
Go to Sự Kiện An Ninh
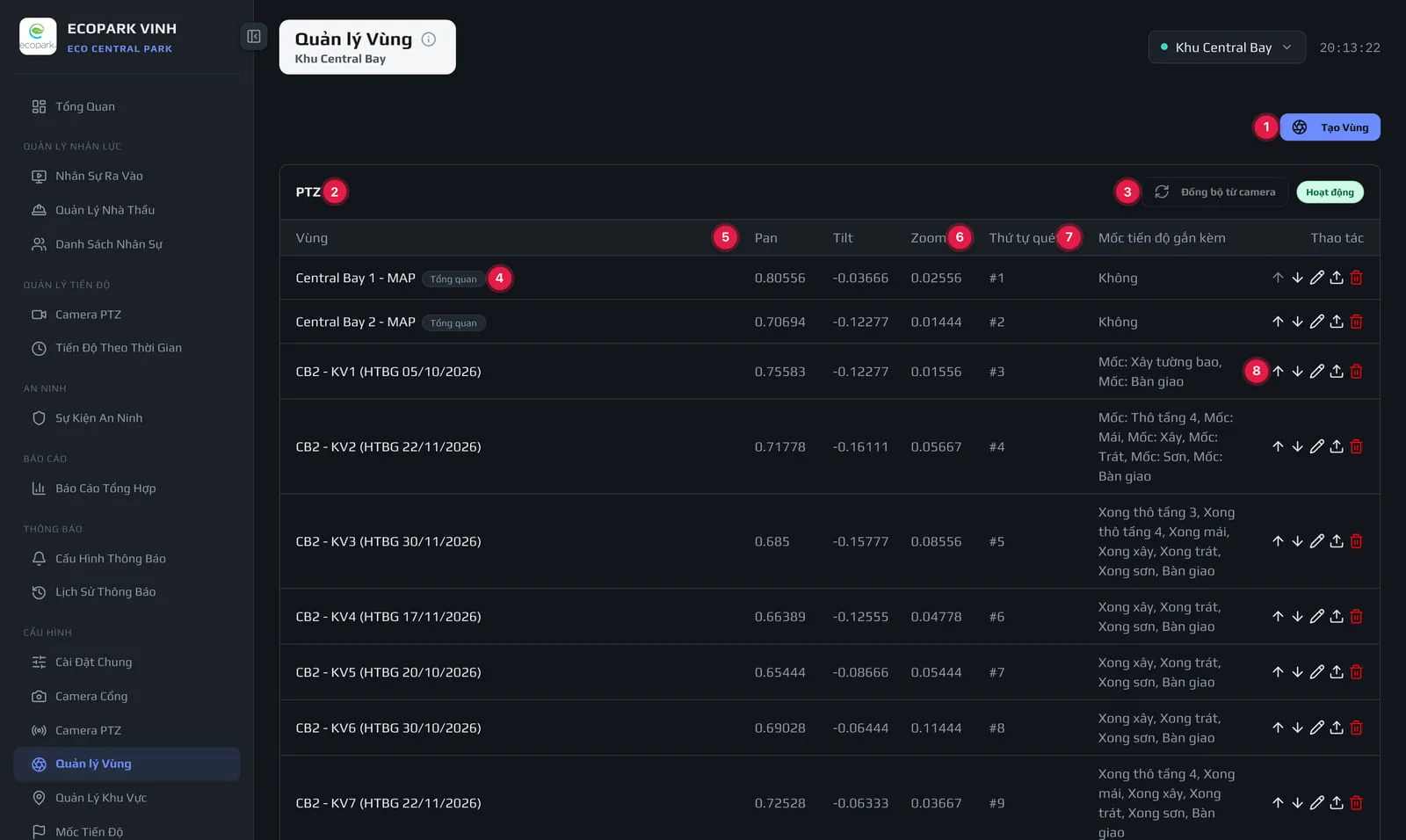[127, 418]
